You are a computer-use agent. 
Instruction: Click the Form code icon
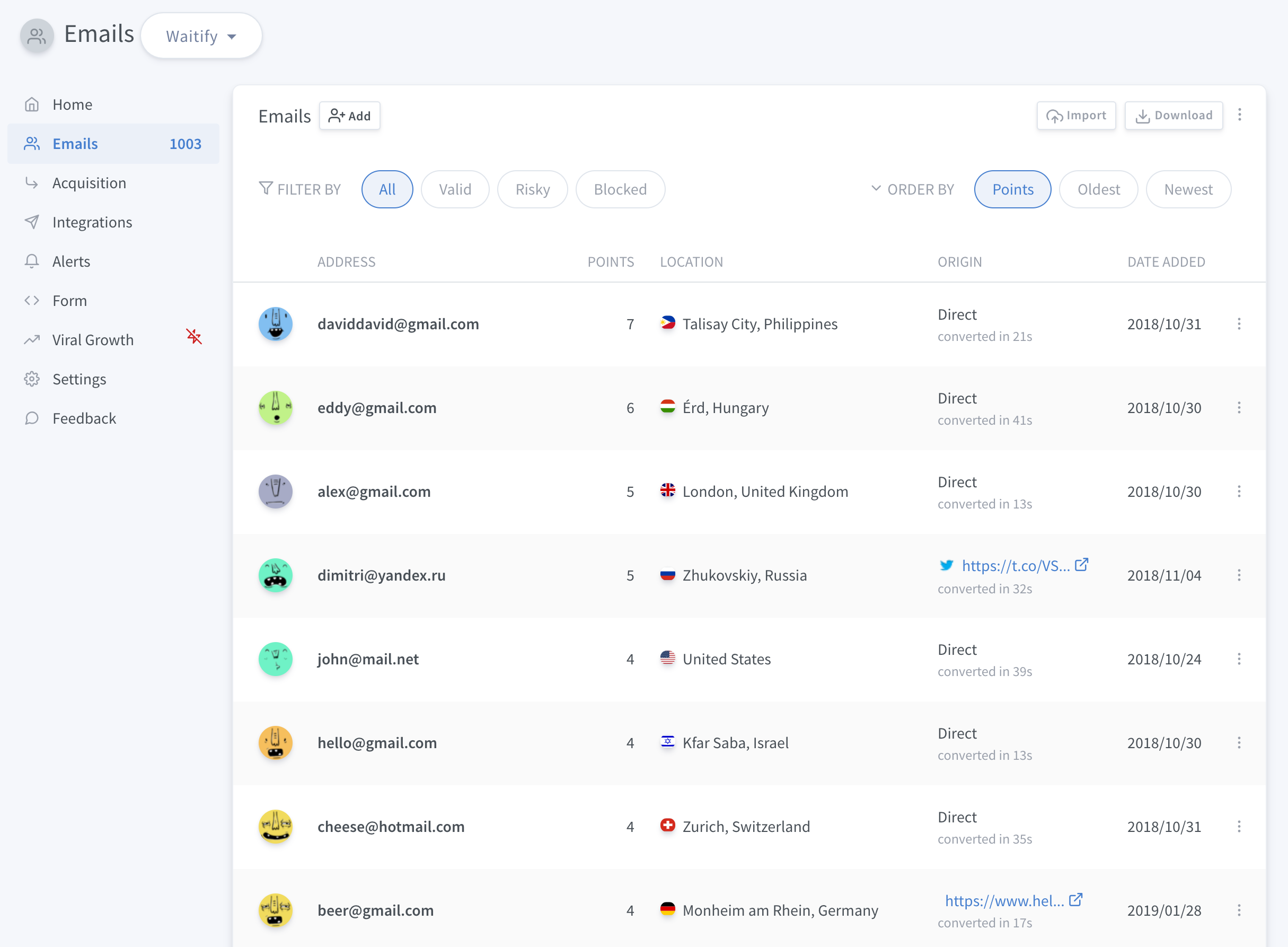point(31,301)
